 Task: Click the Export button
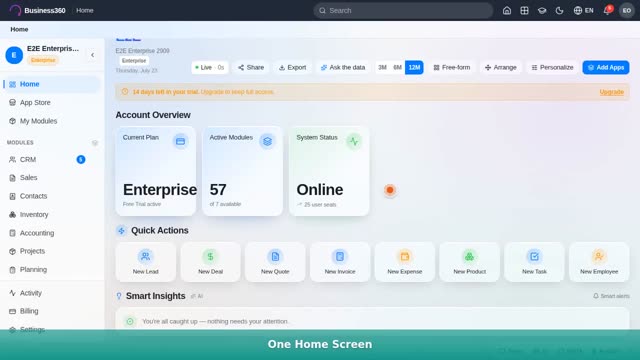pos(292,67)
